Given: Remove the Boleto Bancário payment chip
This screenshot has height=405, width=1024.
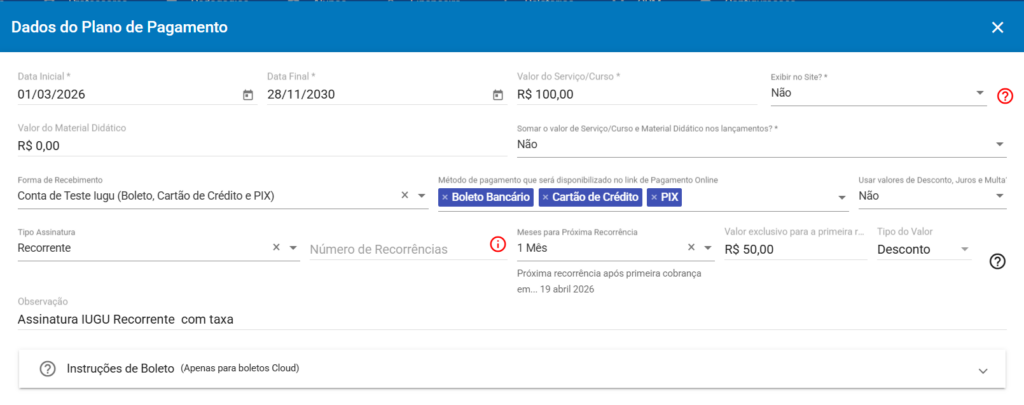Looking at the screenshot, I should [445, 198].
